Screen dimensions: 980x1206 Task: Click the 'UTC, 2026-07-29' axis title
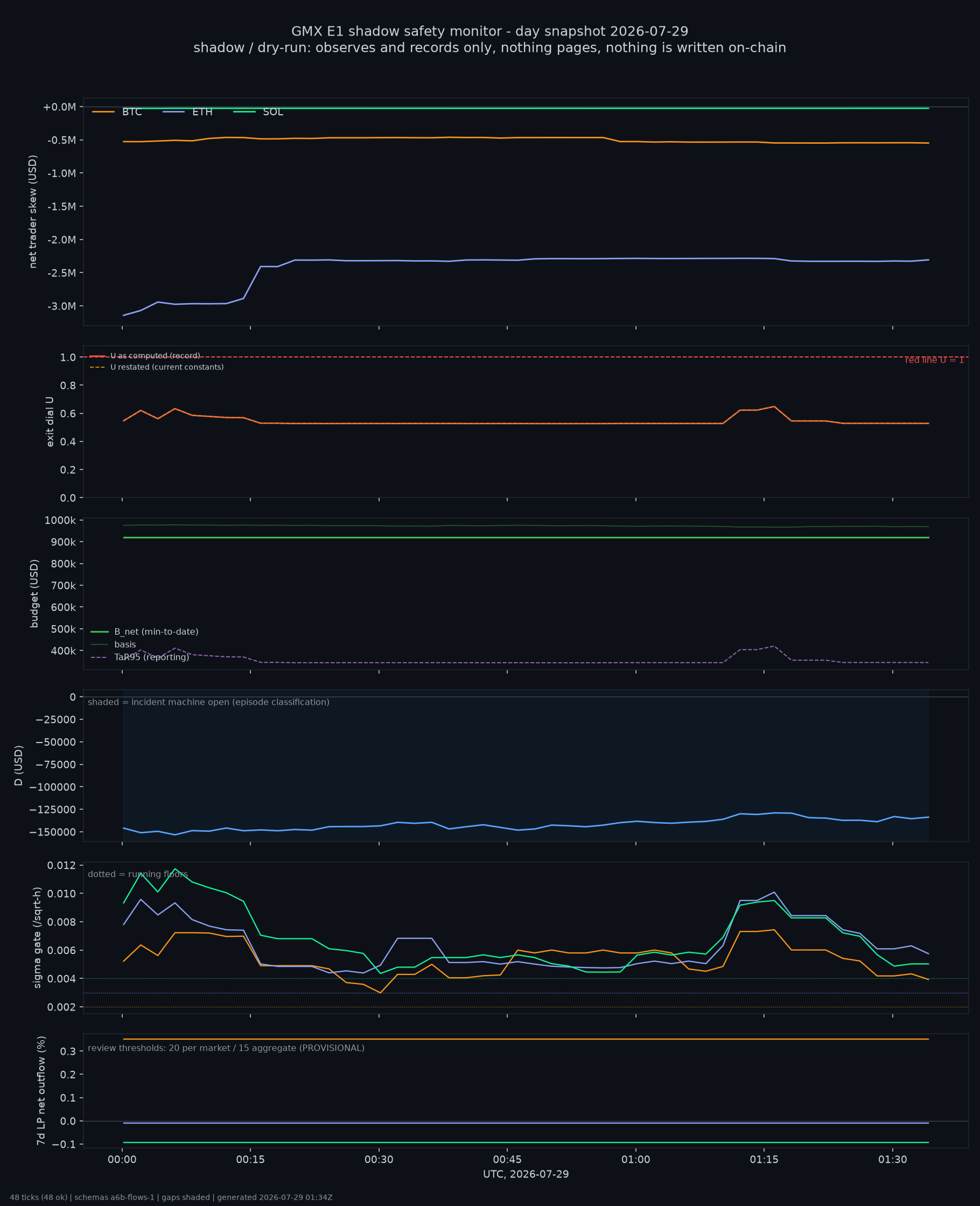526,1174
